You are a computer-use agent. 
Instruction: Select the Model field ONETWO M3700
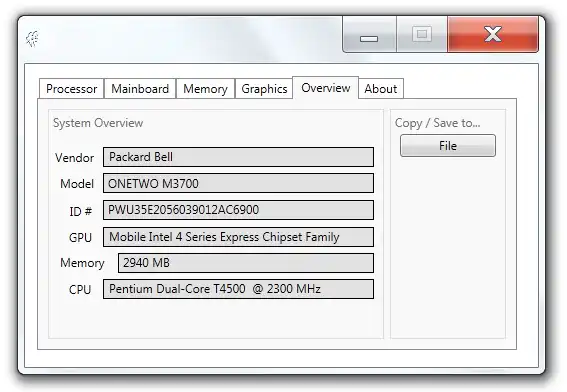[x=238, y=183]
